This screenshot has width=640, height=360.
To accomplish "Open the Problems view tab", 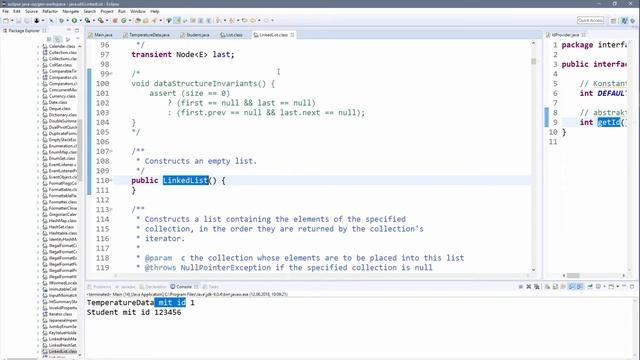I will pos(100,287).
